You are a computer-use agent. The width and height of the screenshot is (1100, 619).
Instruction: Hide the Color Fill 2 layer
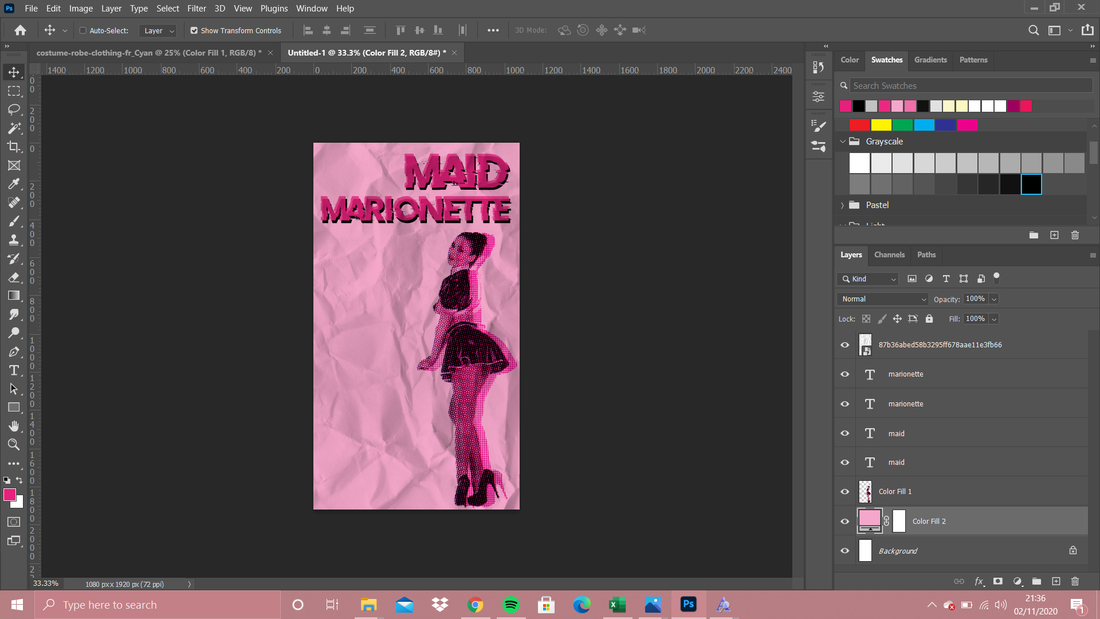point(845,521)
